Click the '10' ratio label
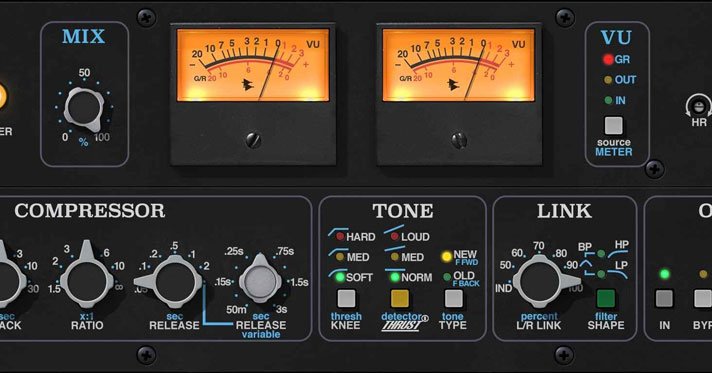Viewport: 712px width, 373px height. (x=118, y=266)
